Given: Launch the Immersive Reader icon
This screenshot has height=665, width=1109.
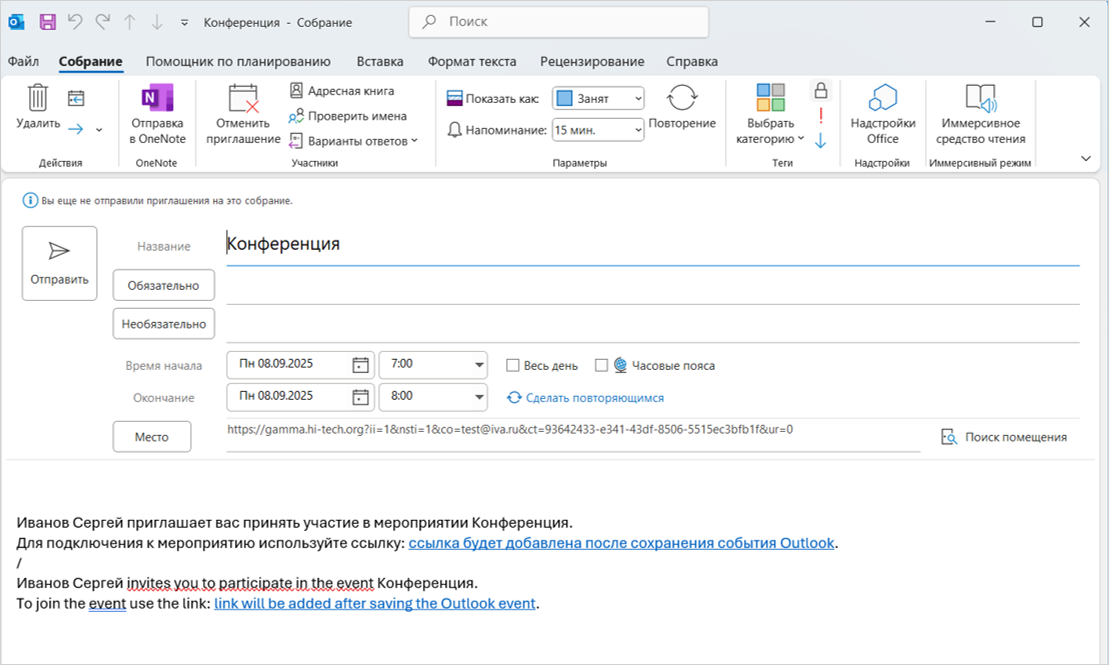Looking at the screenshot, I should (x=980, y=98).
